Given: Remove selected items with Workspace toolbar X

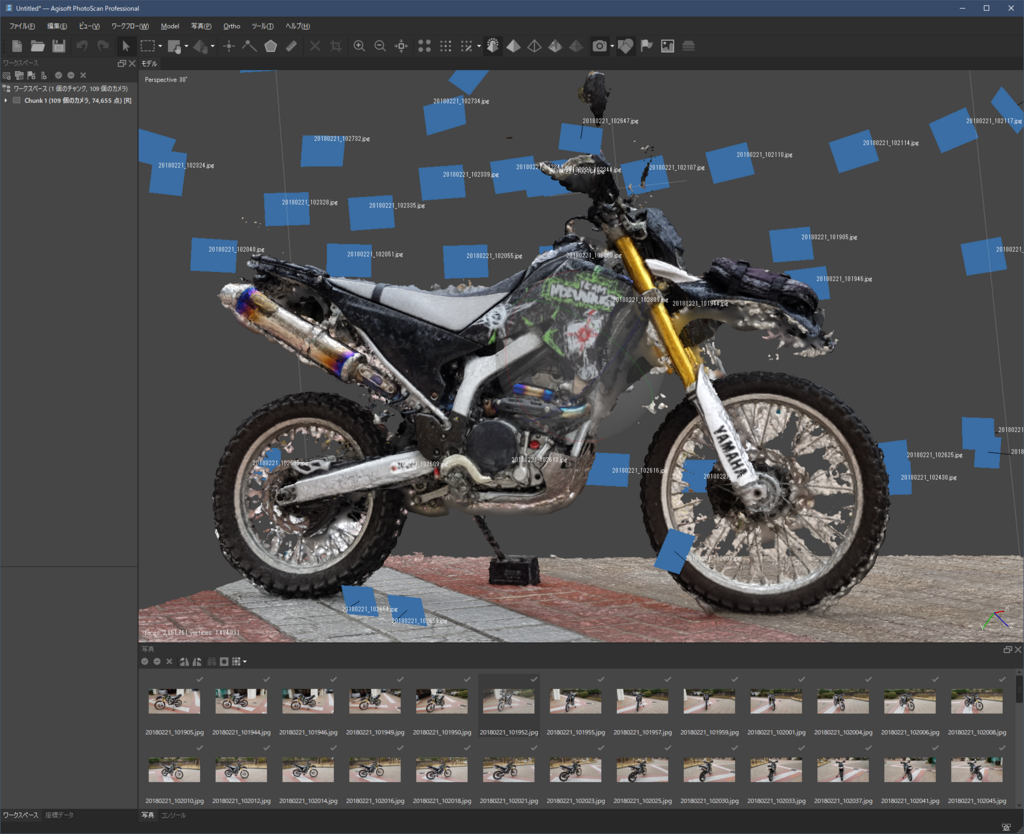Looking at the screenshot, I should click(83, 75).
